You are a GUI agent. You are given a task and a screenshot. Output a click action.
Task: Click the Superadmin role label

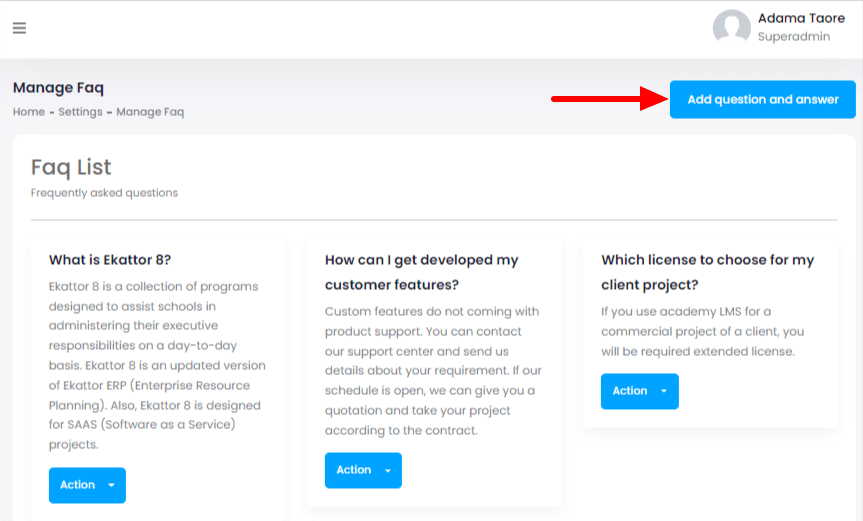click(791, 37)
